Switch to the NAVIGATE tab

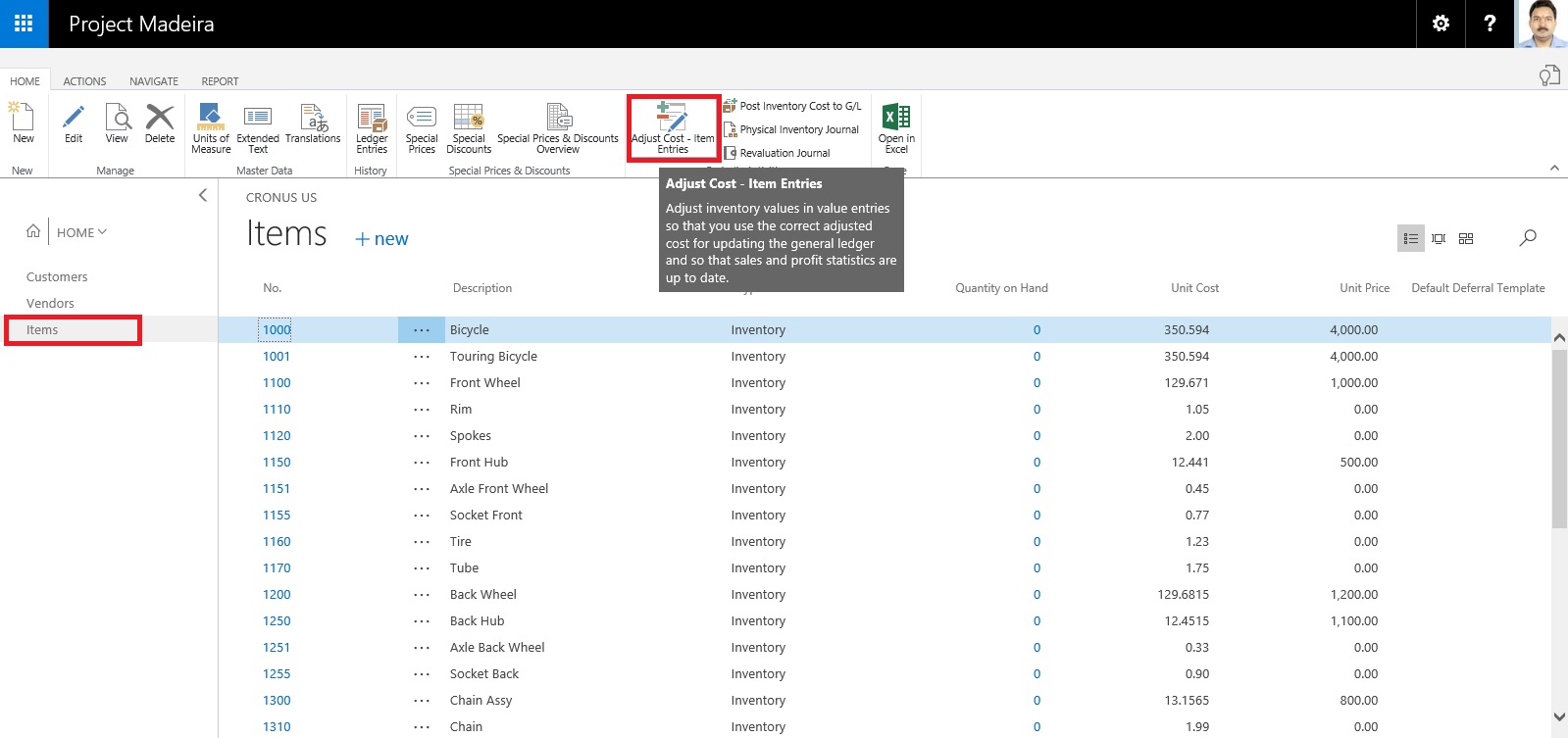click(x=154, y=81)
